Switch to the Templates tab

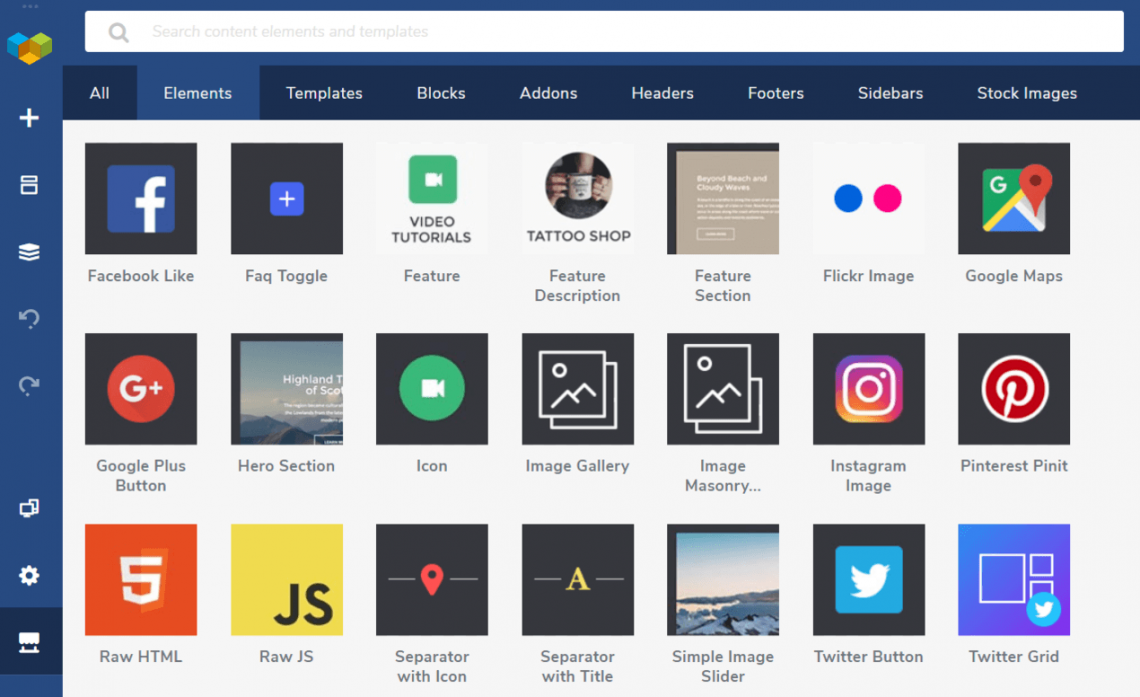click(324, 92)
